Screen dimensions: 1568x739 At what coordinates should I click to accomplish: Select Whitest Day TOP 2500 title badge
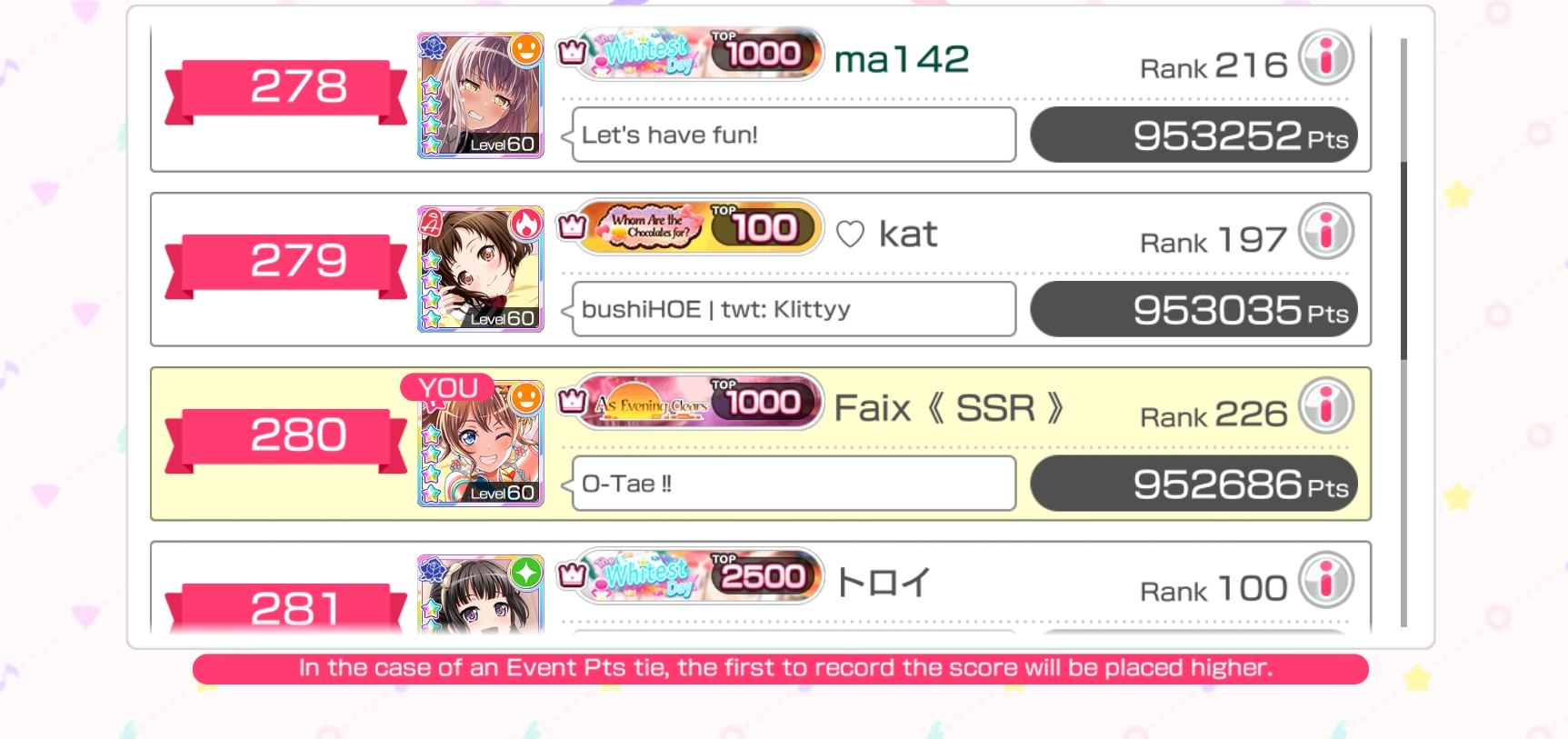691,576
